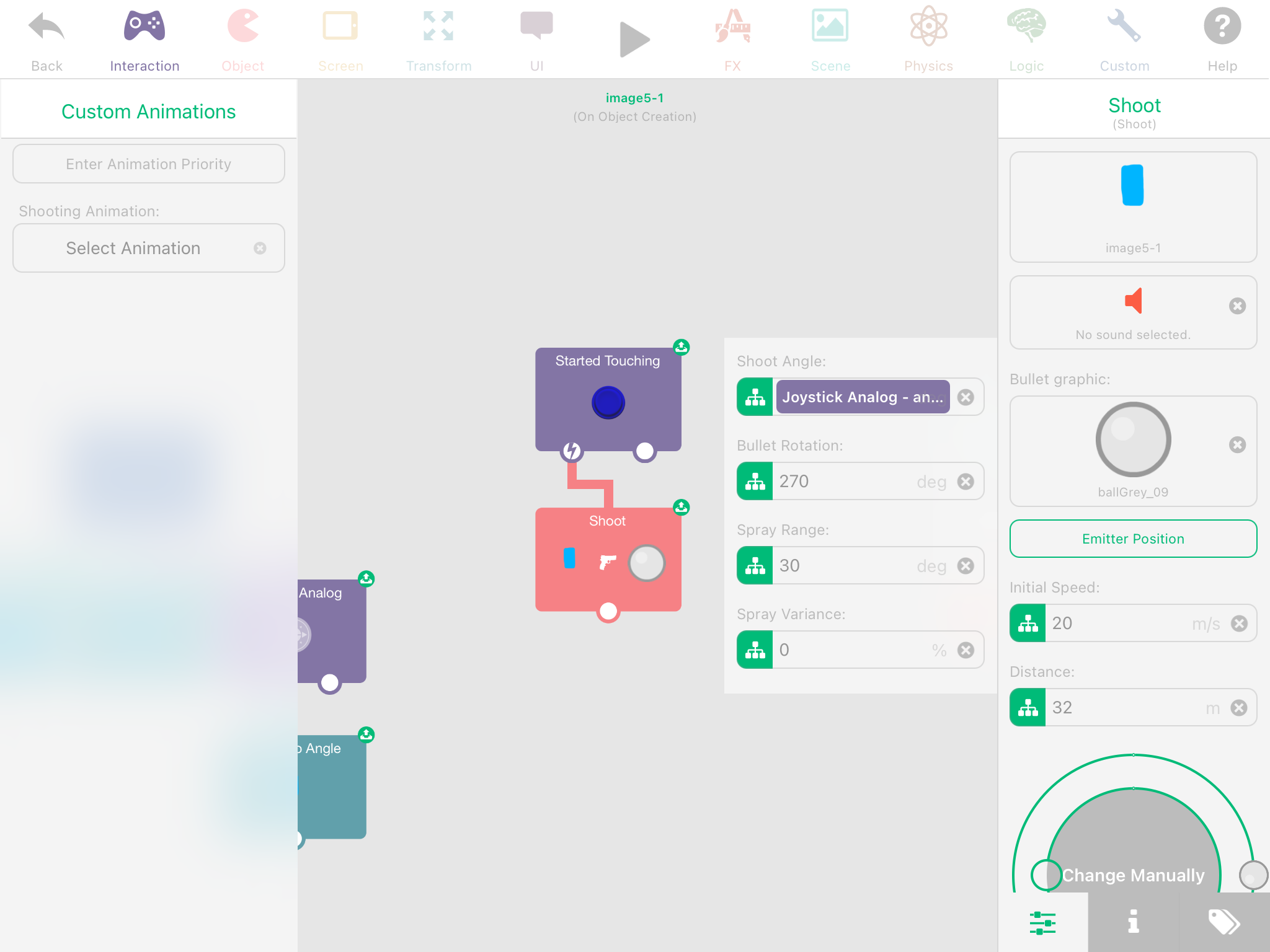
Task: Open the tags tab icon
Action: click(x=1224, y=922)
